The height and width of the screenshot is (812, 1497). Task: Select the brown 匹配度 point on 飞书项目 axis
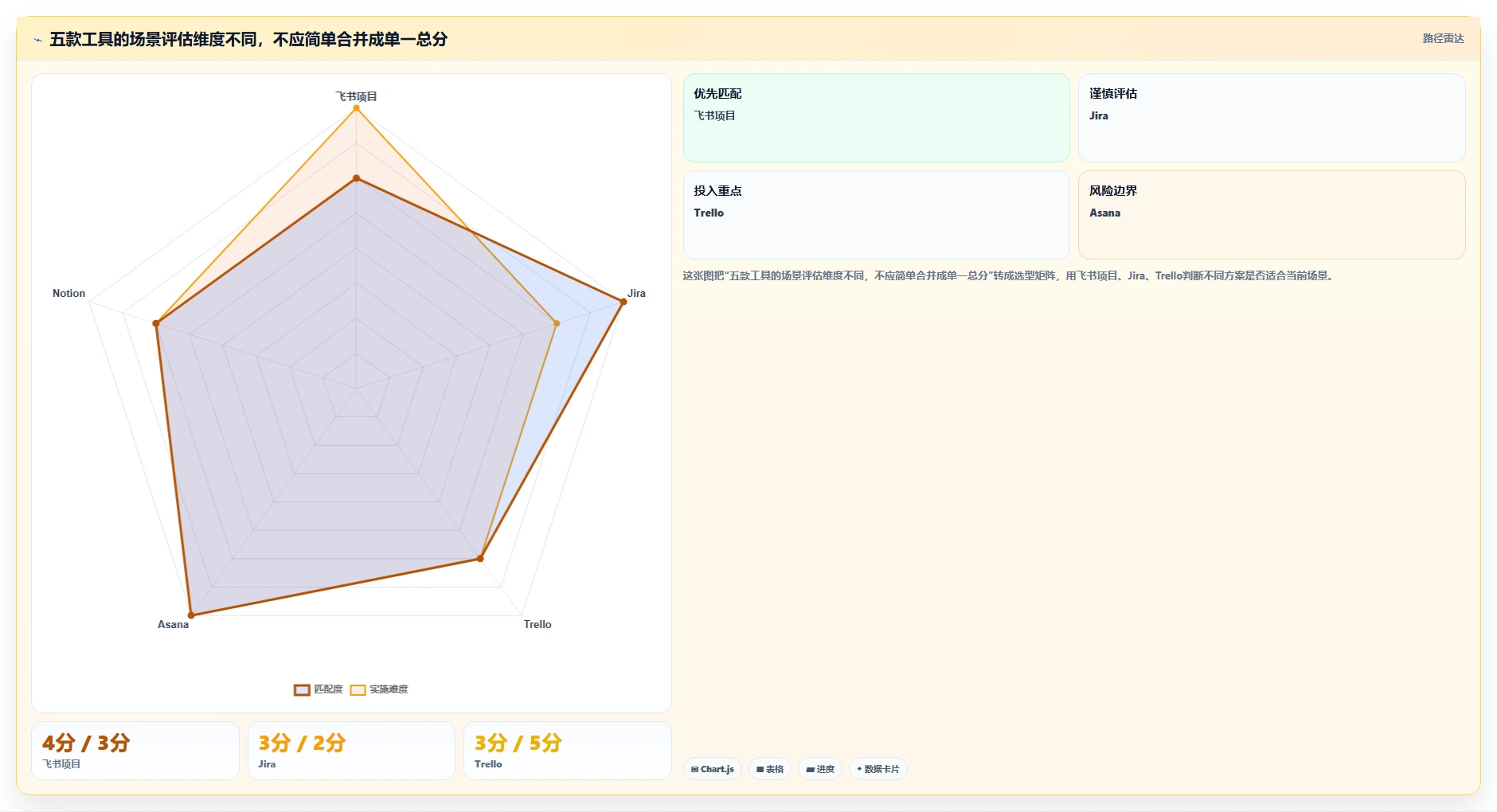[356, 178]
